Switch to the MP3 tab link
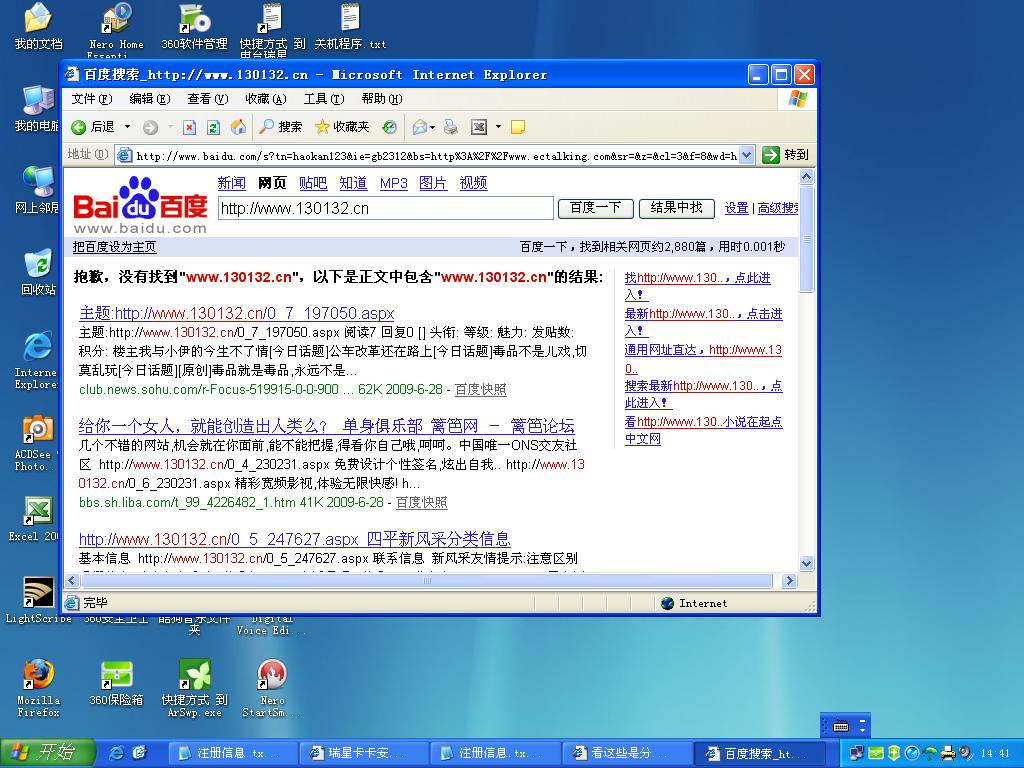 (x=394, y=184)
